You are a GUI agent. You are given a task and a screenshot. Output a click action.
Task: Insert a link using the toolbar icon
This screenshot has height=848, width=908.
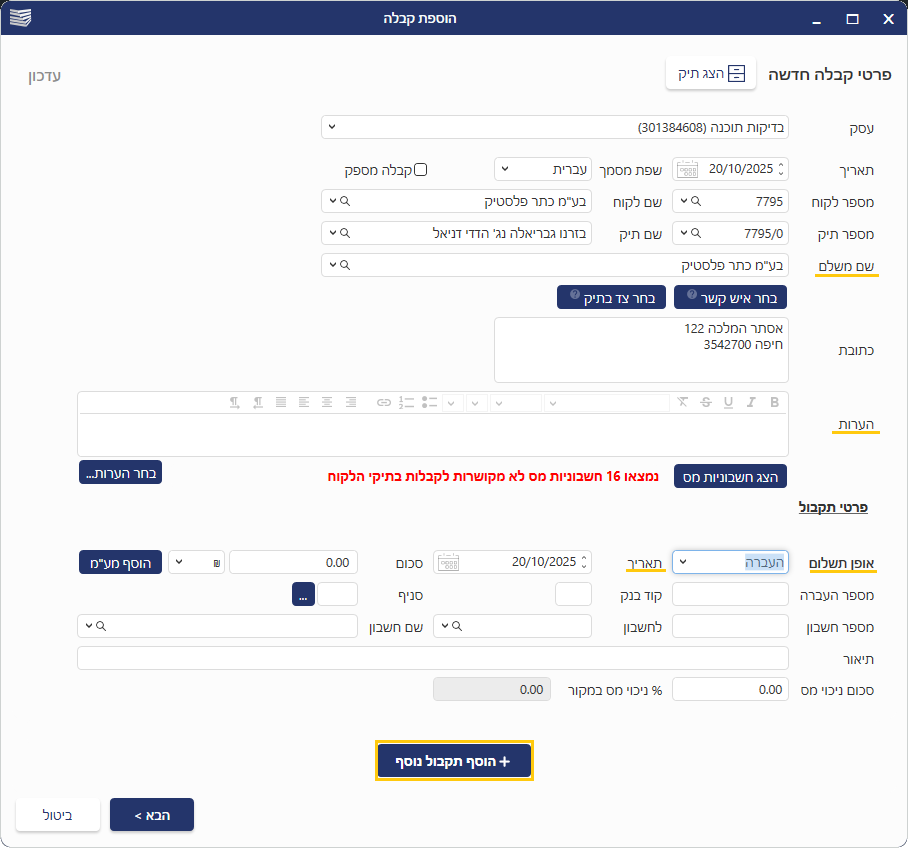(x=383, y=403)
